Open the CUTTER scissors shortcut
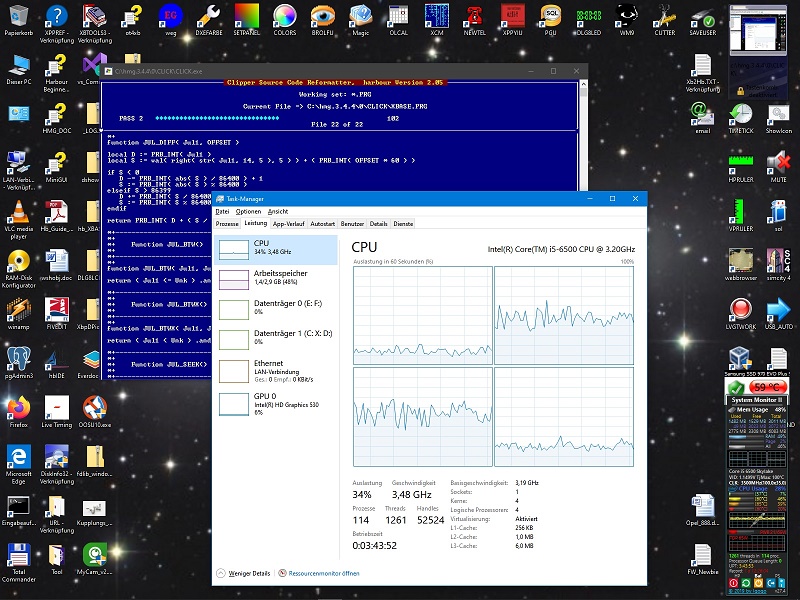This screenshot has width=800, height=600. tap(664, 19)
